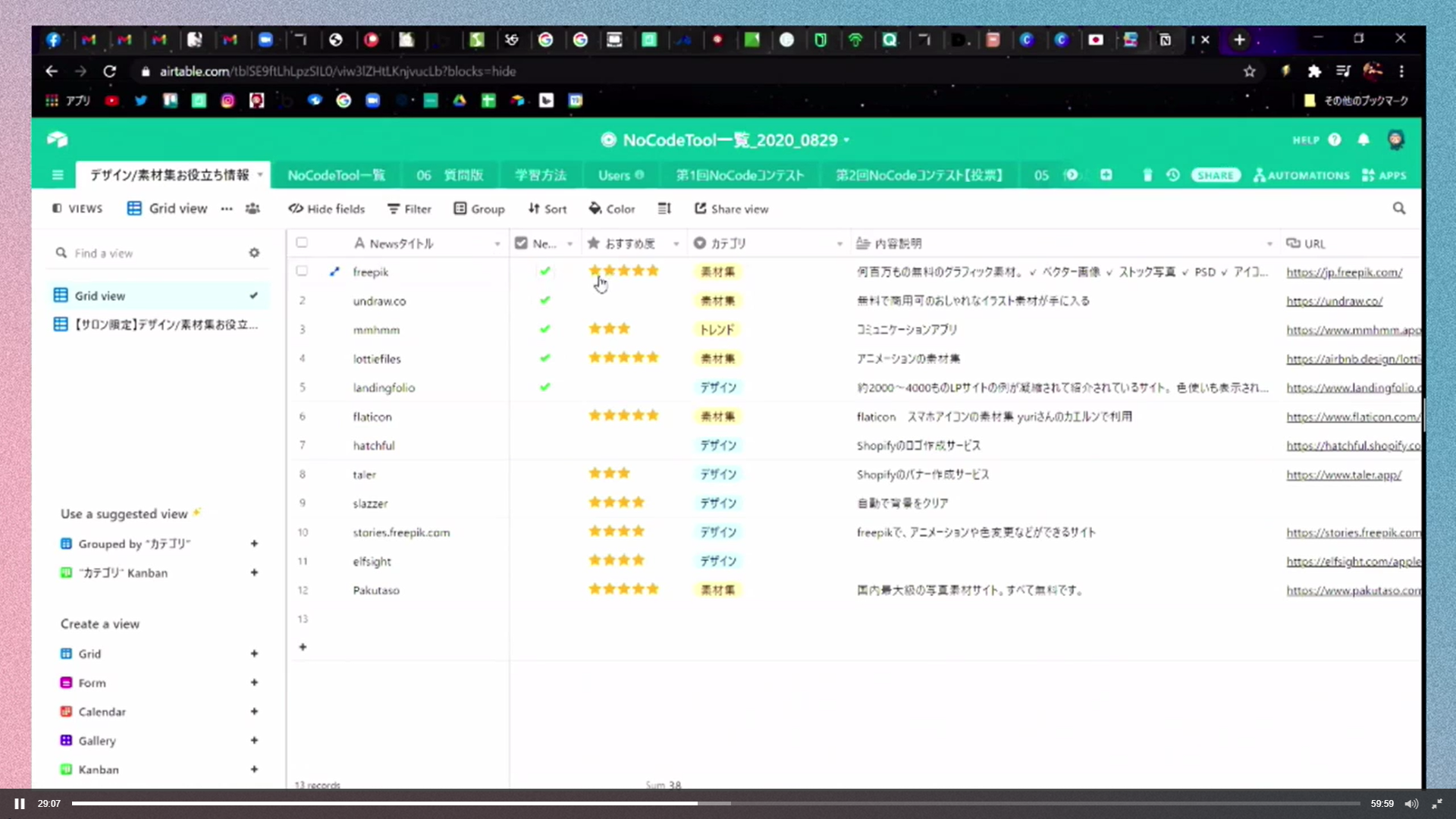Image resolution: width=1456 pixels, height=819 pixels.
Task: Uncheck the Ne... checkbox for mmhmm
Action: click(544, 329)
